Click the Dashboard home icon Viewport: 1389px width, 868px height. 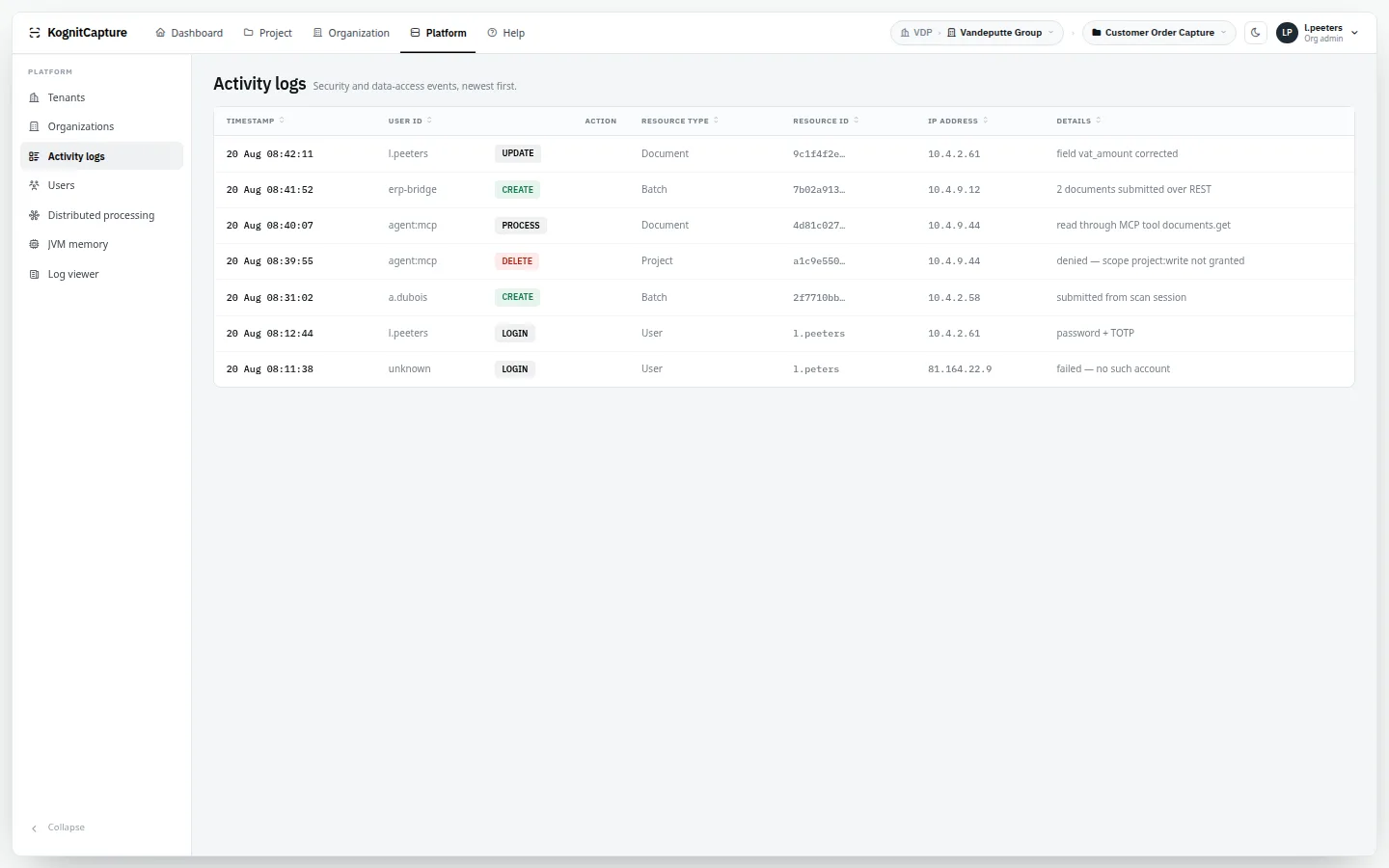tap(161, 33)
